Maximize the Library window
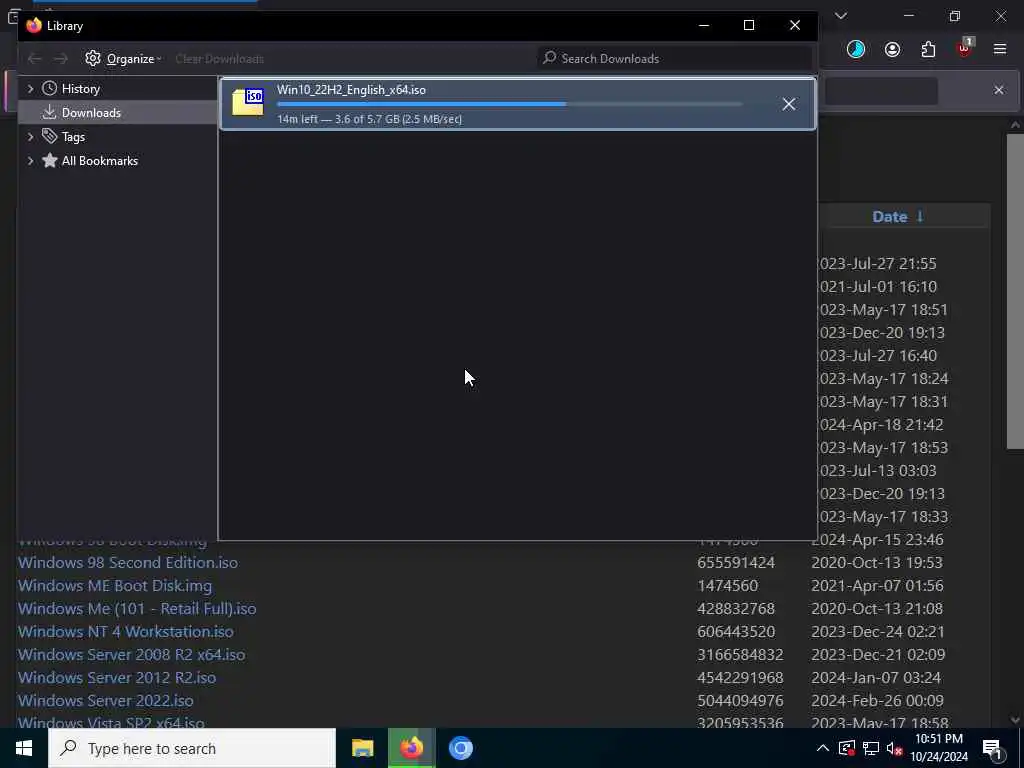1024x768 pixels. click(749, 25)
